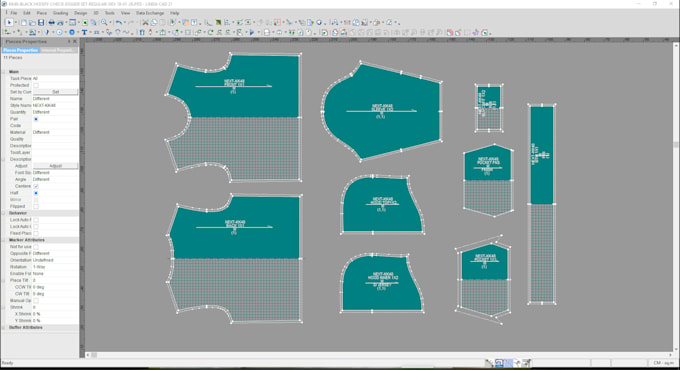Close the Pieces Properties panel

point(75,41)
